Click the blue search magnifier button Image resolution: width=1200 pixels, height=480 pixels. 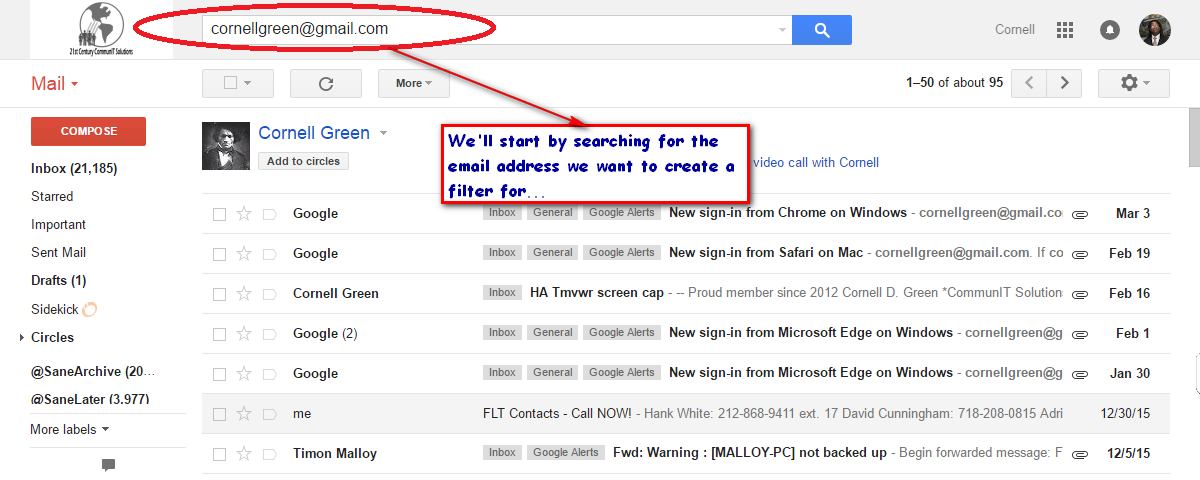[x=822, y=30]
